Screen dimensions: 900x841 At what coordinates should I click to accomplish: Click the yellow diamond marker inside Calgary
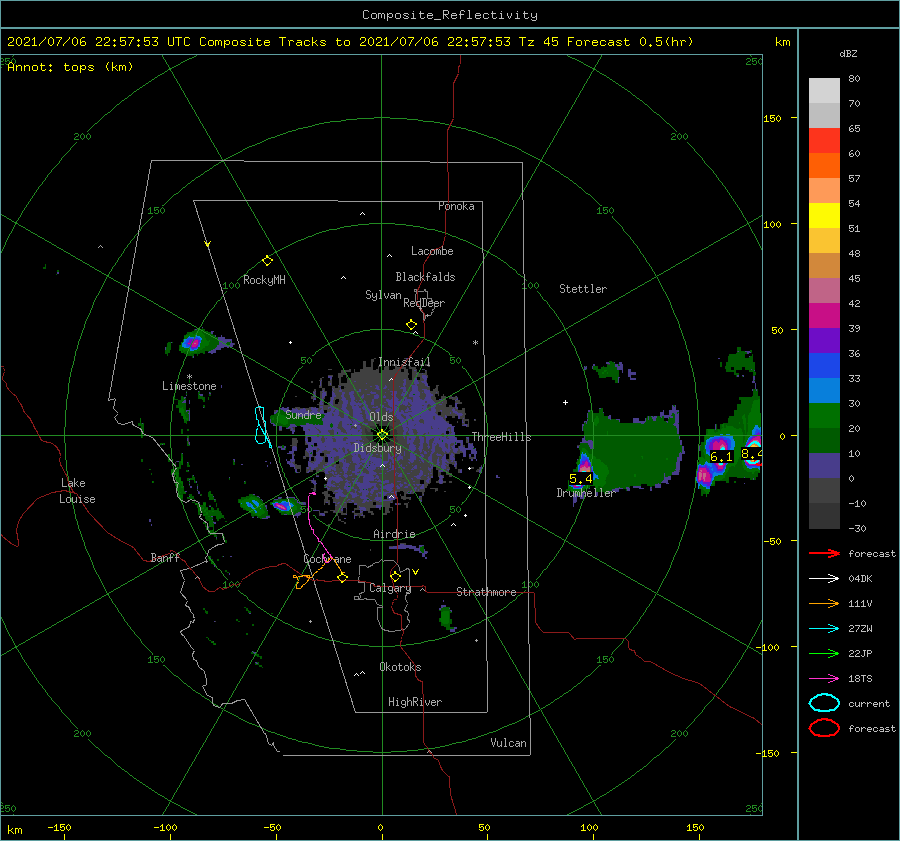coord(395,576)
